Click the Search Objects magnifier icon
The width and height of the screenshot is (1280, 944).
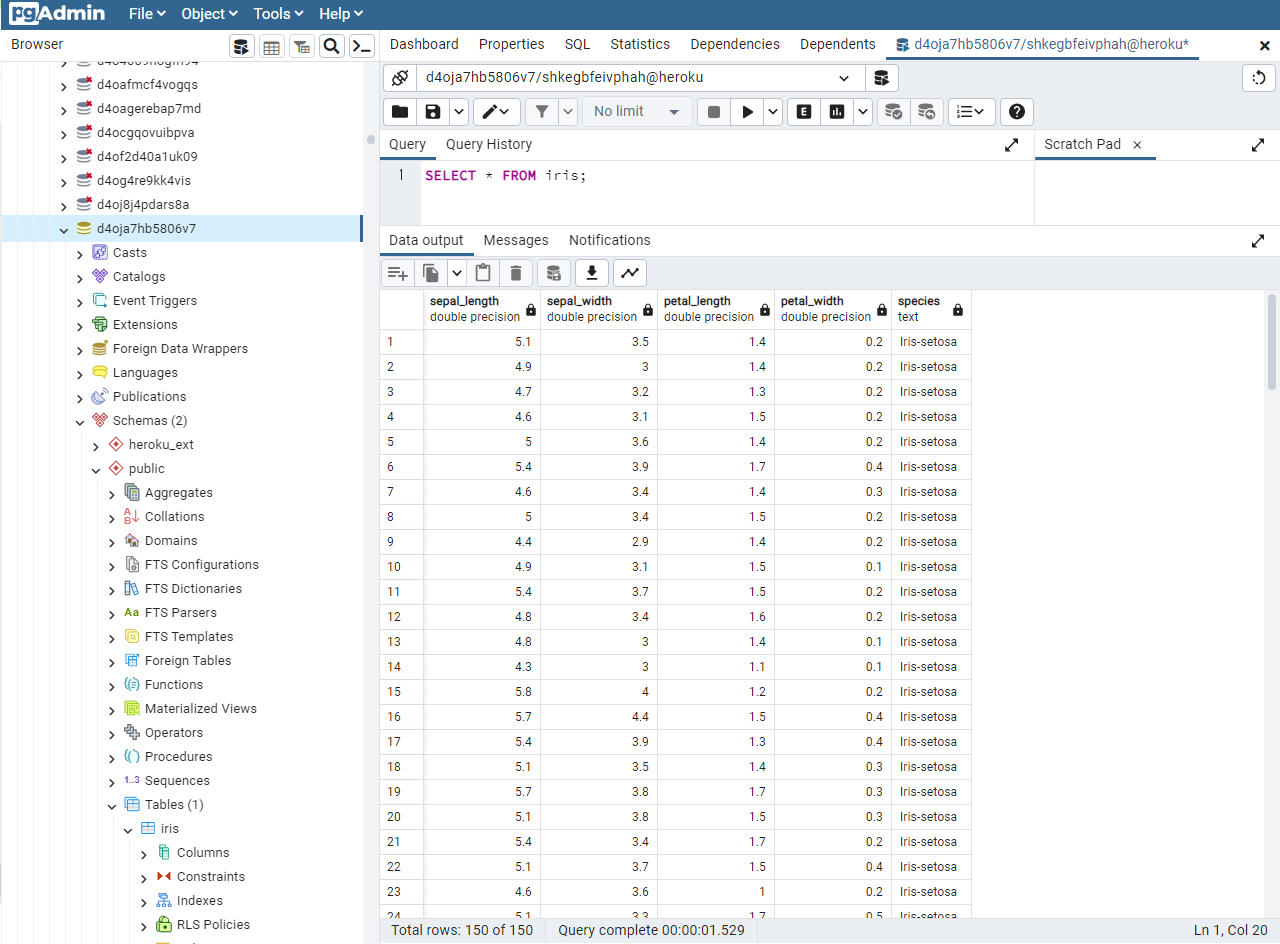click(x=331, y=46)
